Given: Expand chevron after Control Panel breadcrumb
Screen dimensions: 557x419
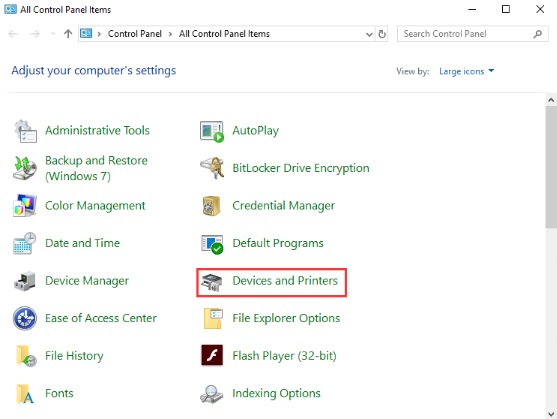Looking at the screenshot, I should [x=171, y=34].
